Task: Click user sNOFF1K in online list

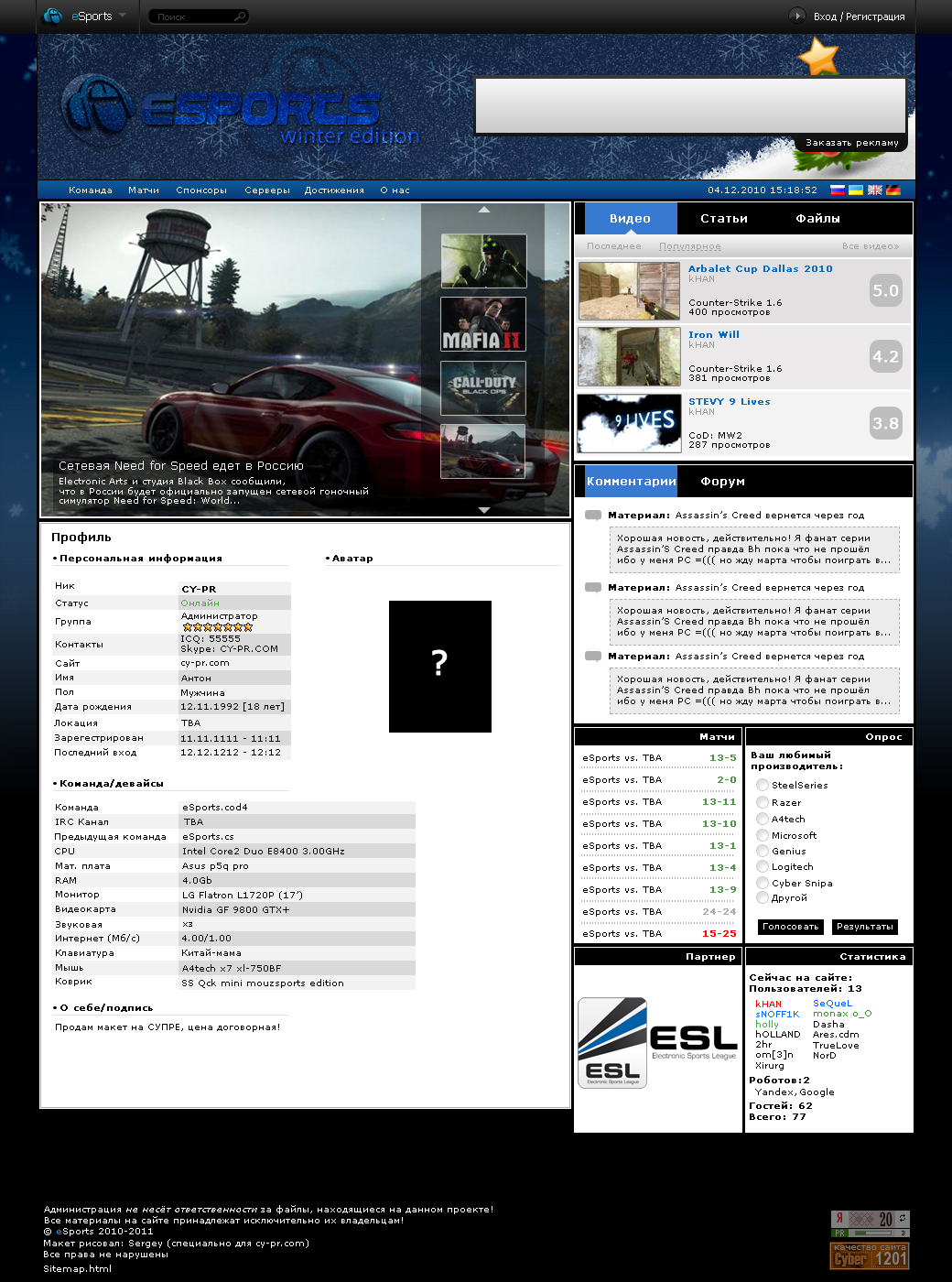Action: coord(777,1014)
